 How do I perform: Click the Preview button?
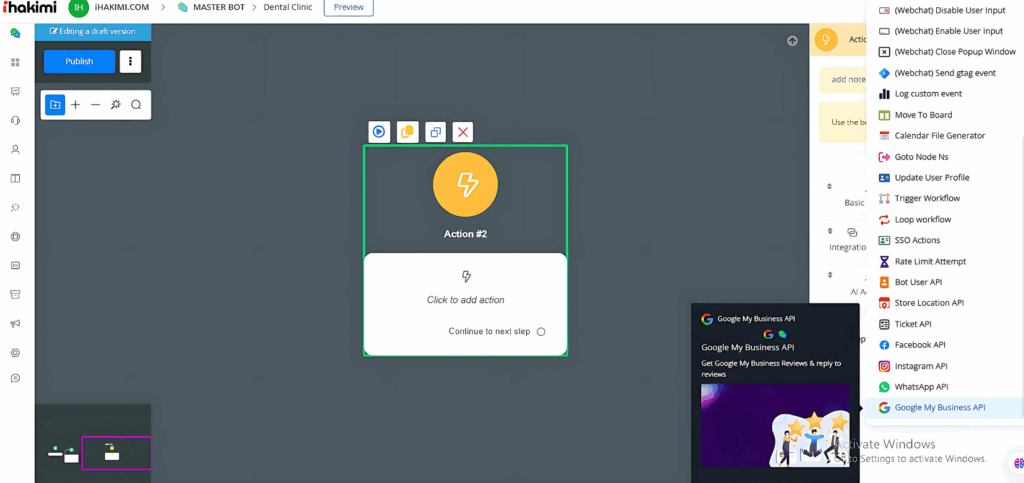click(x=348, y=8)
